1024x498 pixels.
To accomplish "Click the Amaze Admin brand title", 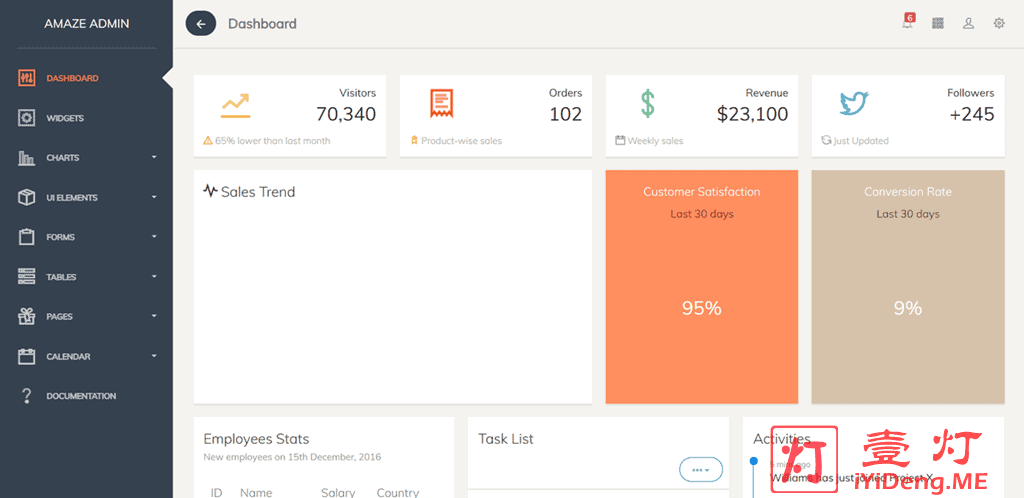I will click(86, 24).
